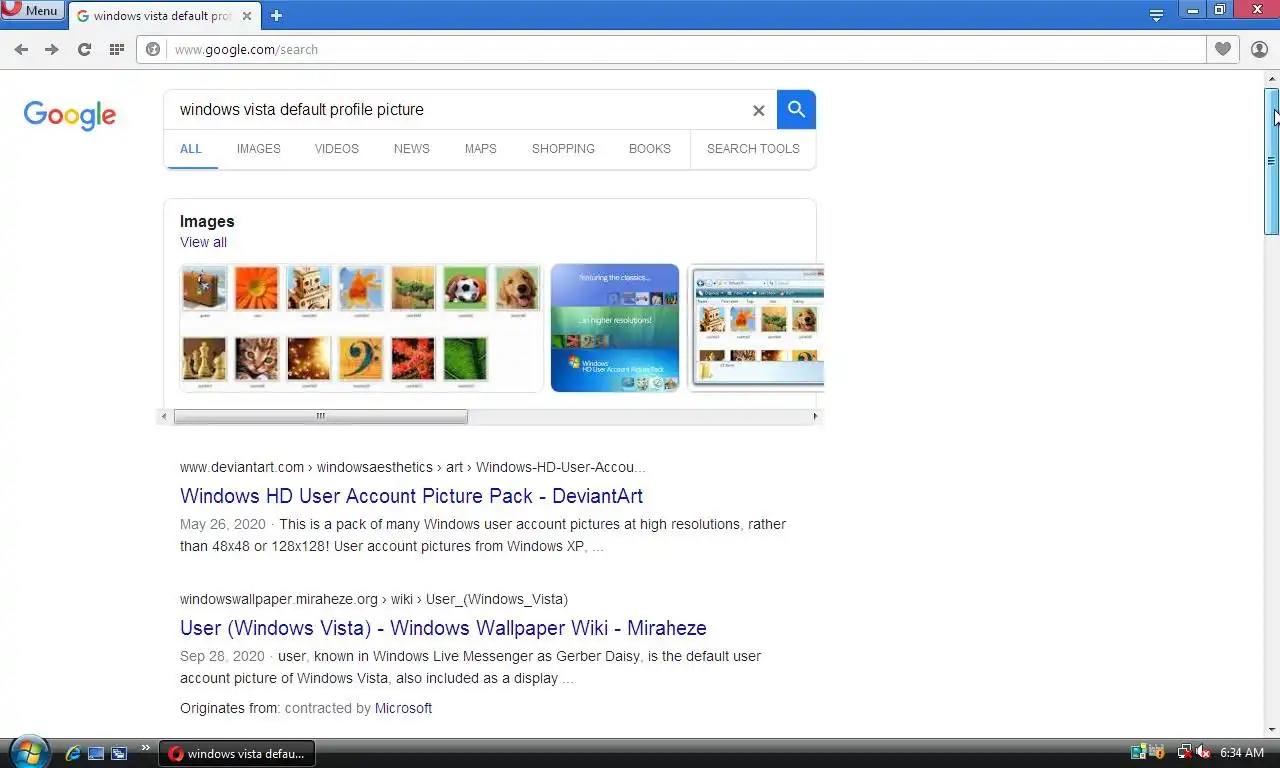Click Switch Between Windows quick launch icon
The width and height of the screenshot is (1280, 768).
coord(119,753)
